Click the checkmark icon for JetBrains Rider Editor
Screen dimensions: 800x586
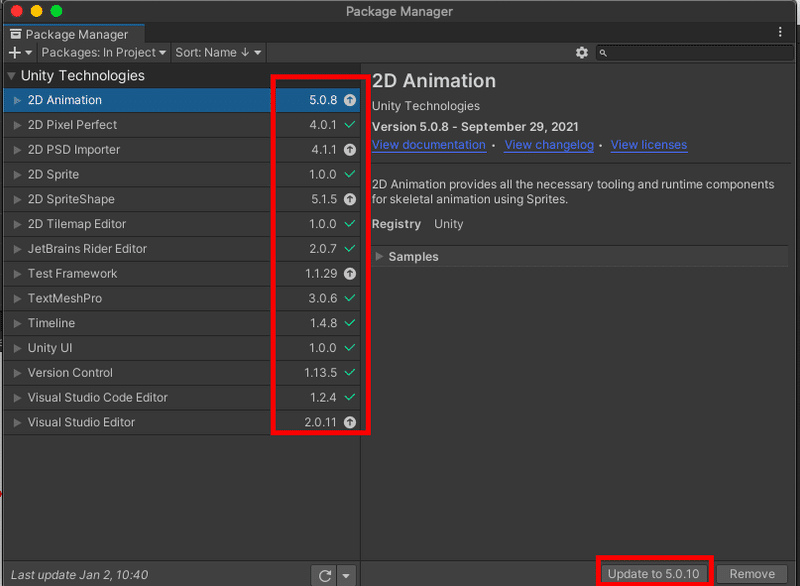(x=349, y=248)
